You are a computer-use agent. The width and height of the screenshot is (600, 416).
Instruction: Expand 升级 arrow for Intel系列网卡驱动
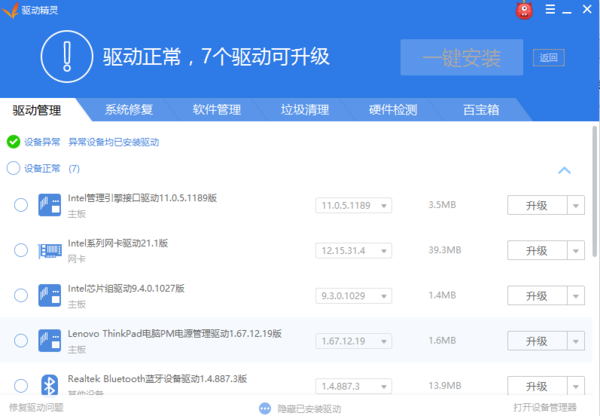[x=576, y=251]
